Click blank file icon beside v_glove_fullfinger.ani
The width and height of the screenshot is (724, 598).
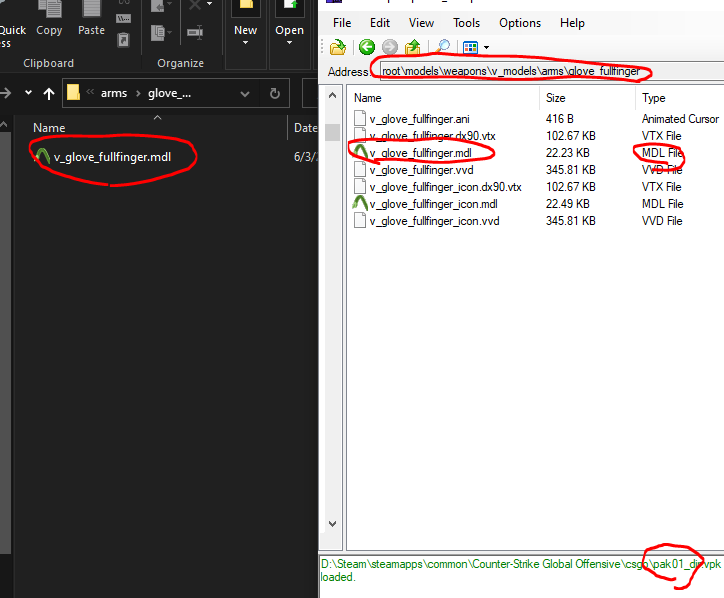click(360, 119)
